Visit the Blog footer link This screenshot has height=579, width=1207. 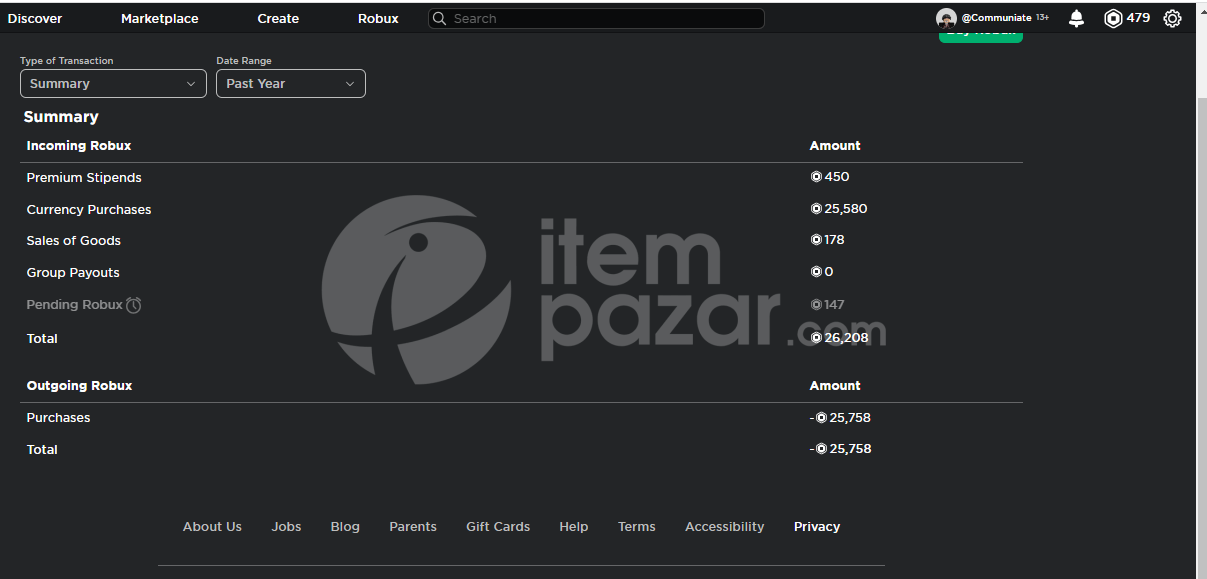(345, 527)
